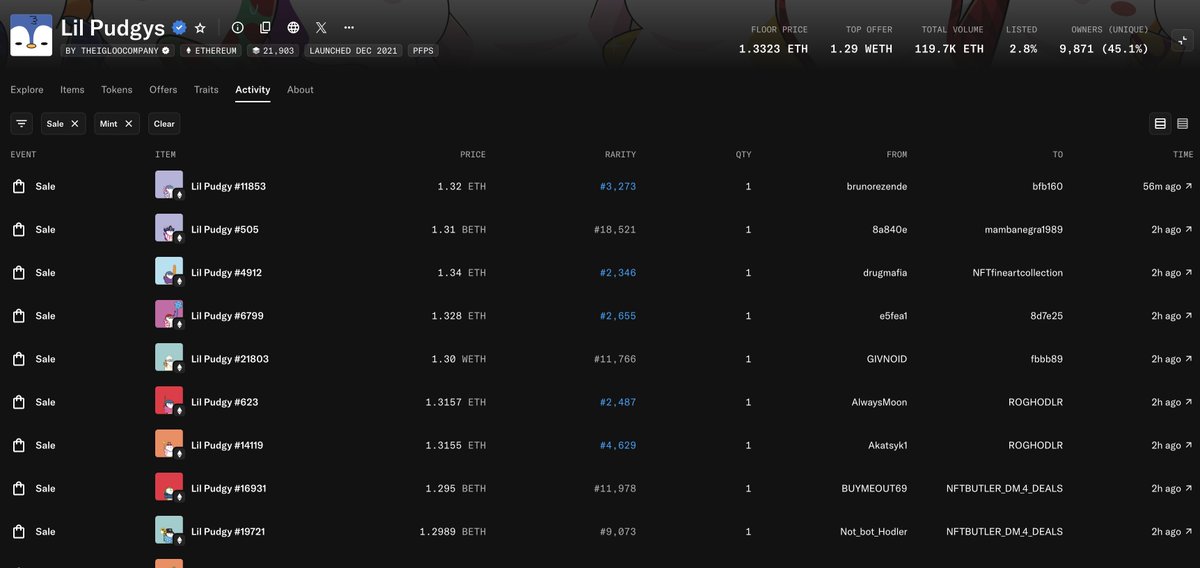This screenshot has width=1200, height=568.
Task: Open buyer bfb160 profile
Action: 1047,187
